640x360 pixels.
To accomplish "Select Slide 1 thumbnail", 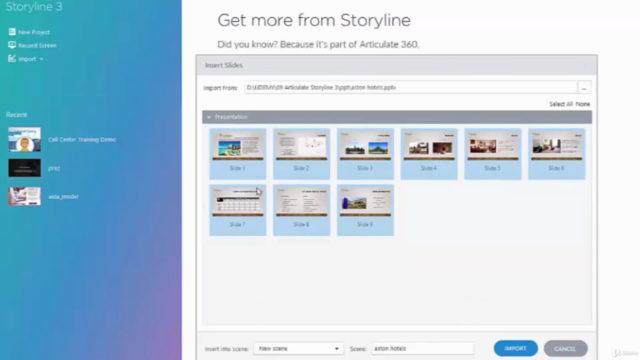I will (x=238, y=154).
